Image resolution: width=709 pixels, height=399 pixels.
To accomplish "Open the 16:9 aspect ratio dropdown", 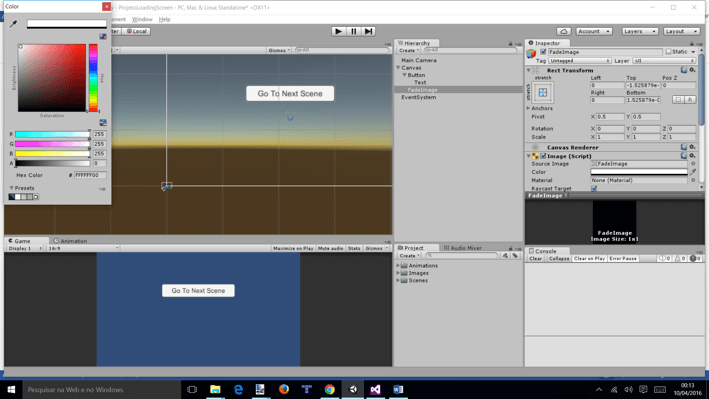I will click(x=83, y=248).
